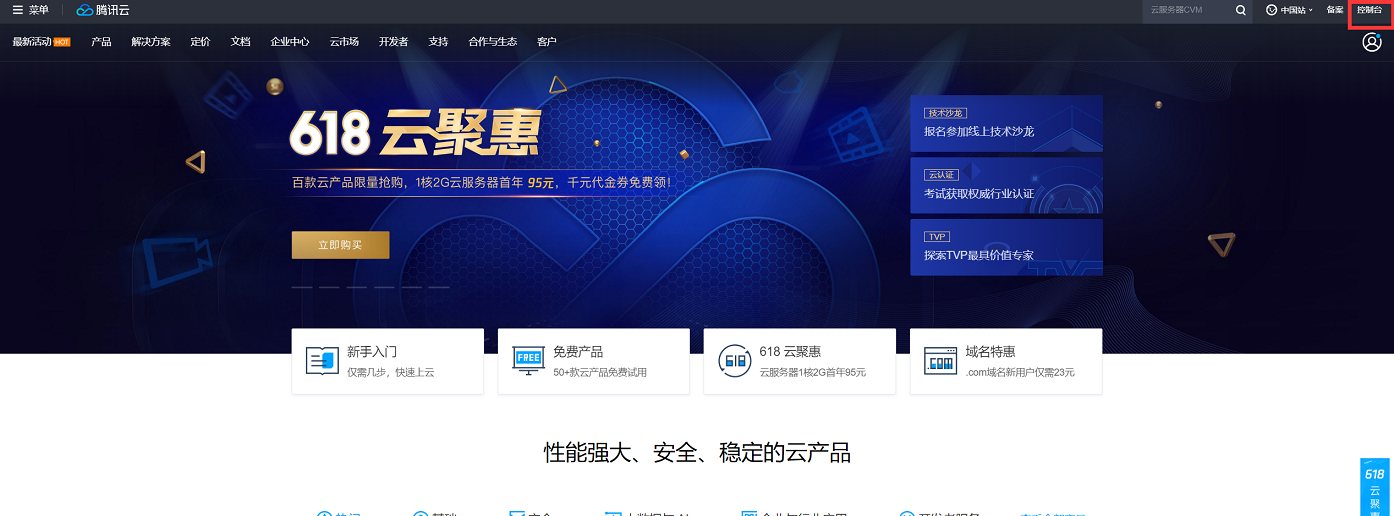Open the 产品 navigation menu
This screenshot has width=1394, height=516.
pyautogui.click(x=101, y=42)
